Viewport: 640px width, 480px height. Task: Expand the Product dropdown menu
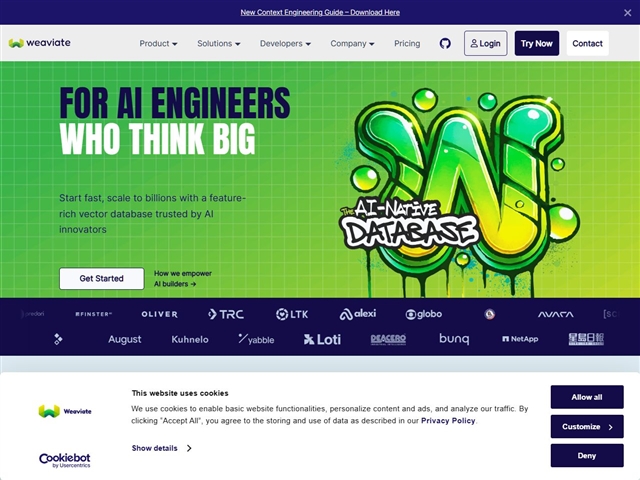(158, 44)
